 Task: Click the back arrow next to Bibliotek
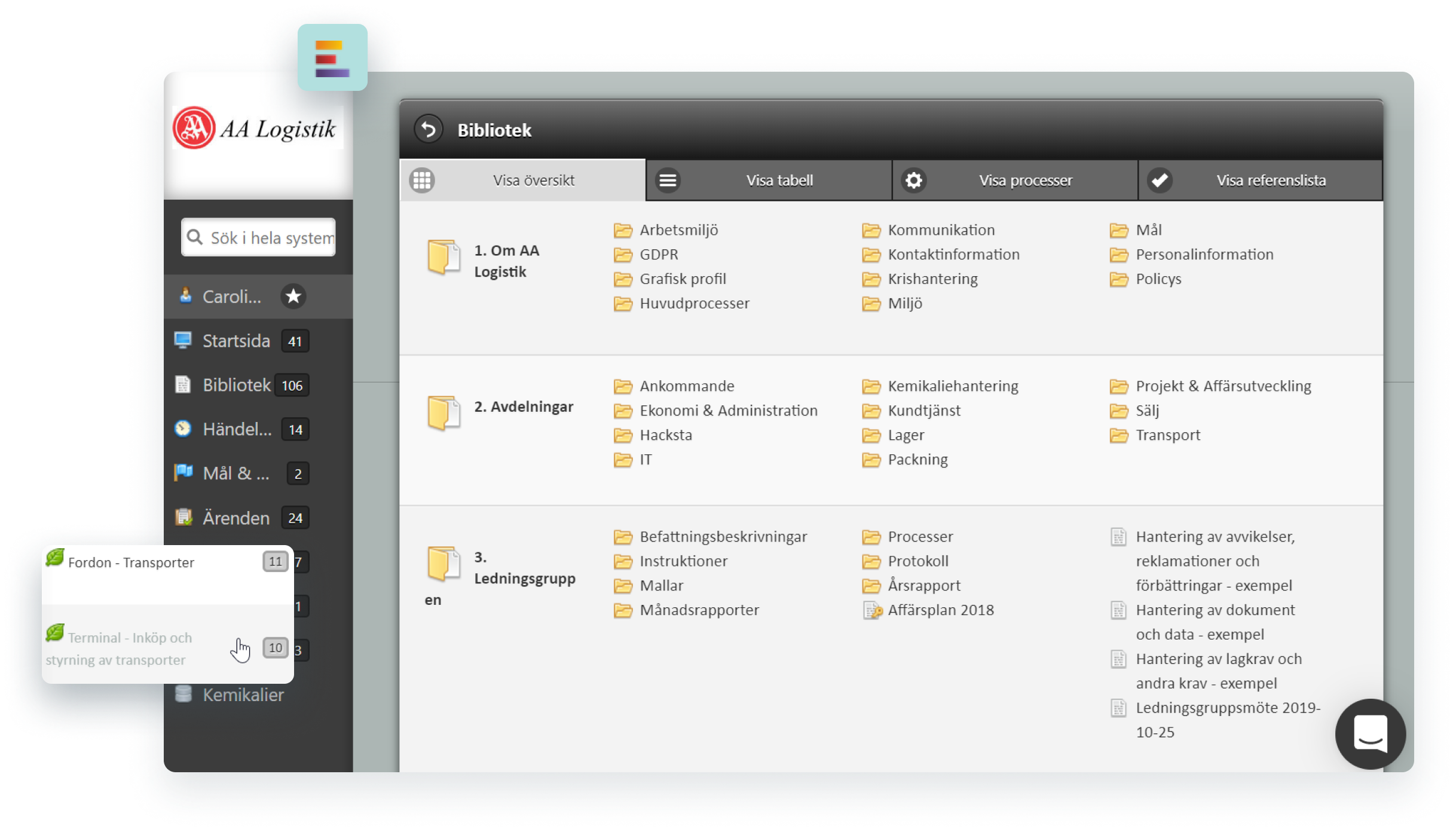click(x=428, y=129)
